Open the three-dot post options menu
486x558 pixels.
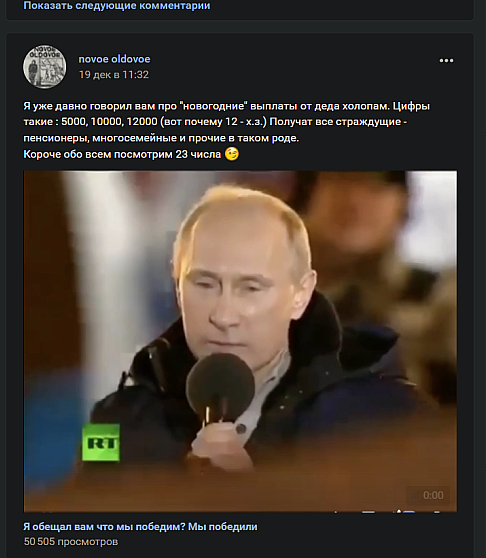[x=446, y=60]
